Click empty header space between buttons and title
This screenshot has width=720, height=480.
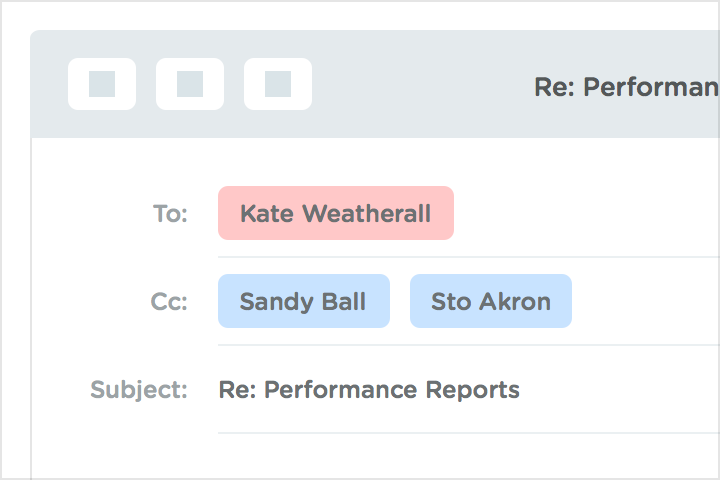(420, 85)
